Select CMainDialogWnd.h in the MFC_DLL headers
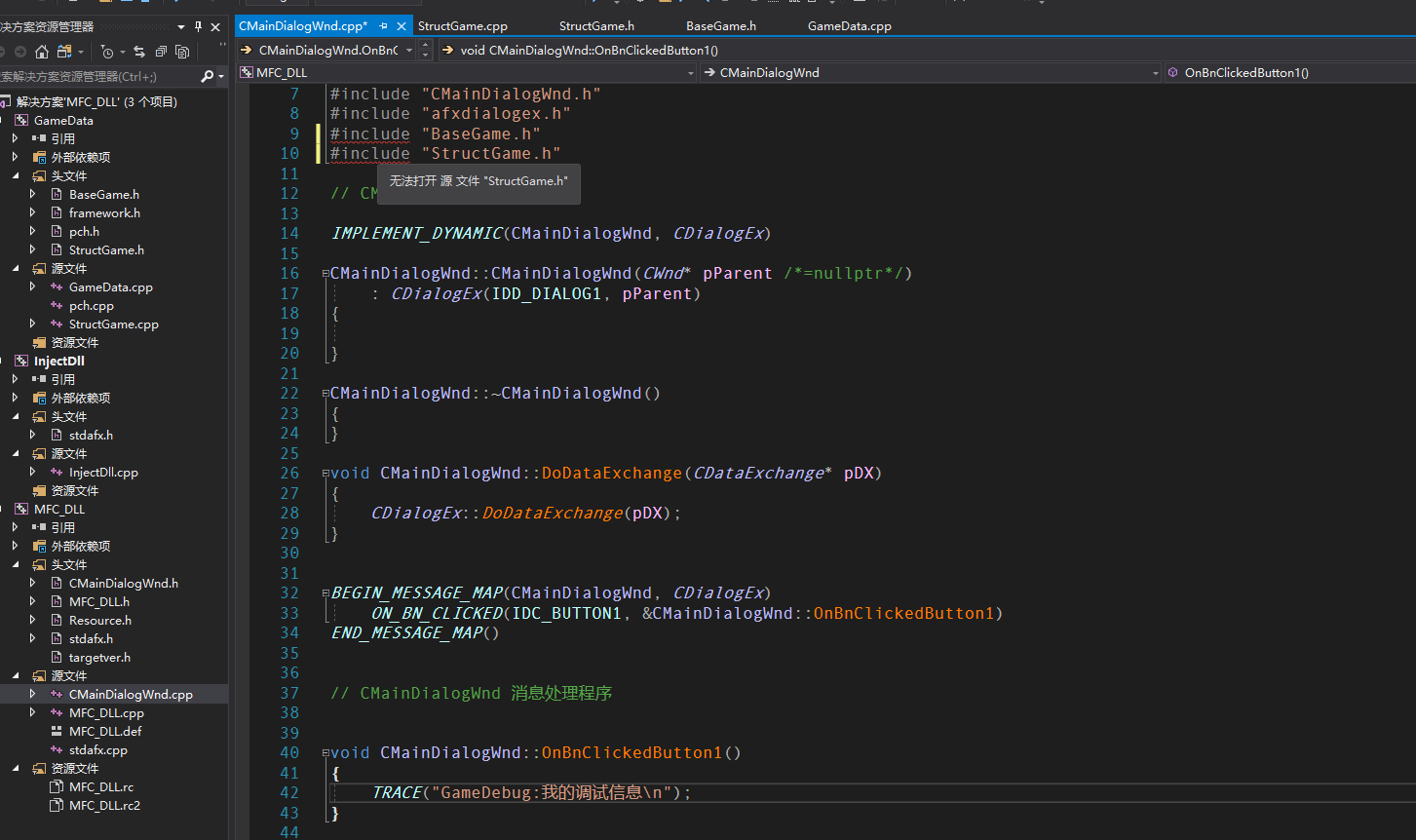1416x840 pixels. (x=124, y=584)
